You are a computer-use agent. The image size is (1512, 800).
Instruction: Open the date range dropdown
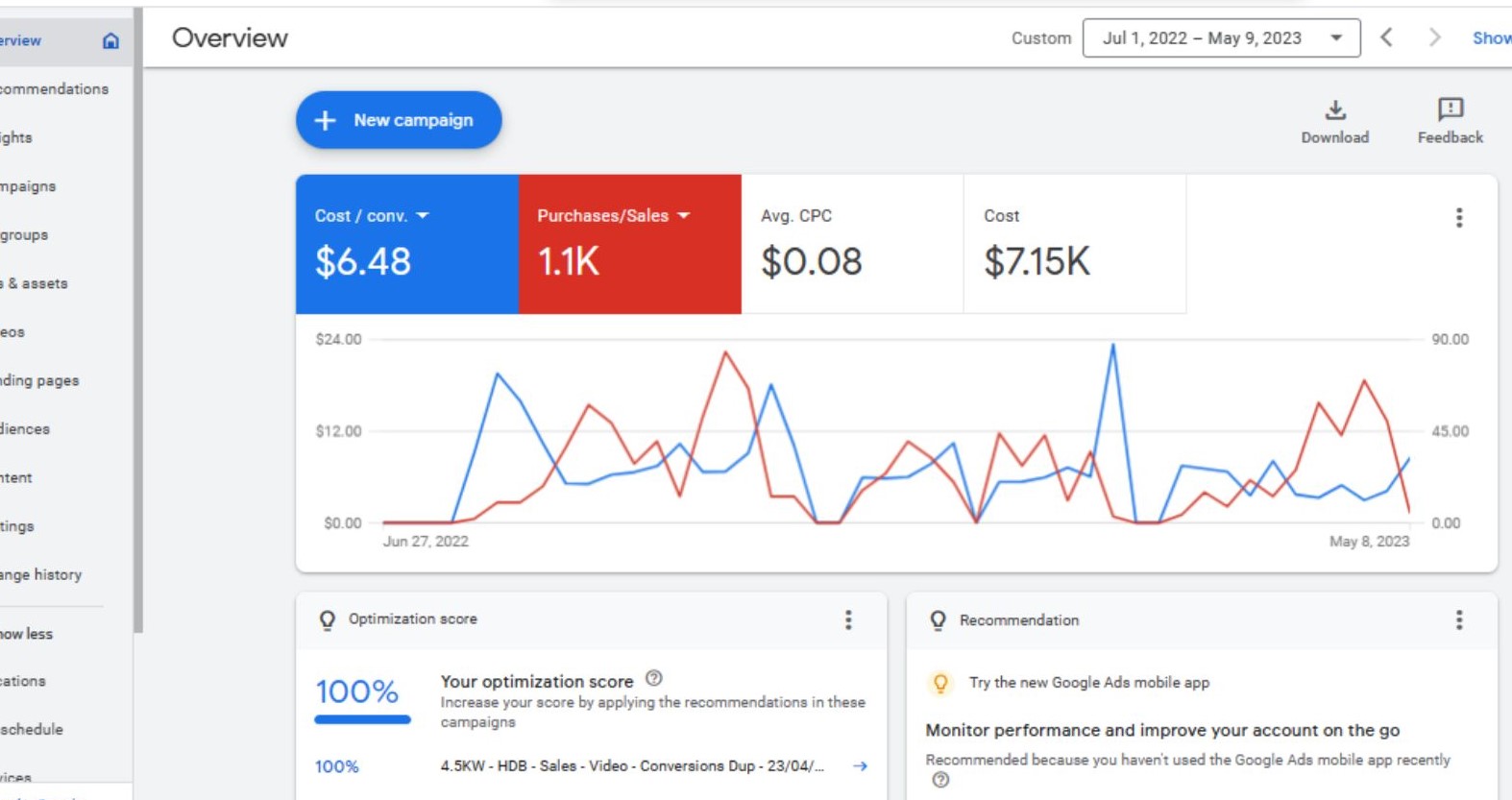click(x=1221, y=38)
